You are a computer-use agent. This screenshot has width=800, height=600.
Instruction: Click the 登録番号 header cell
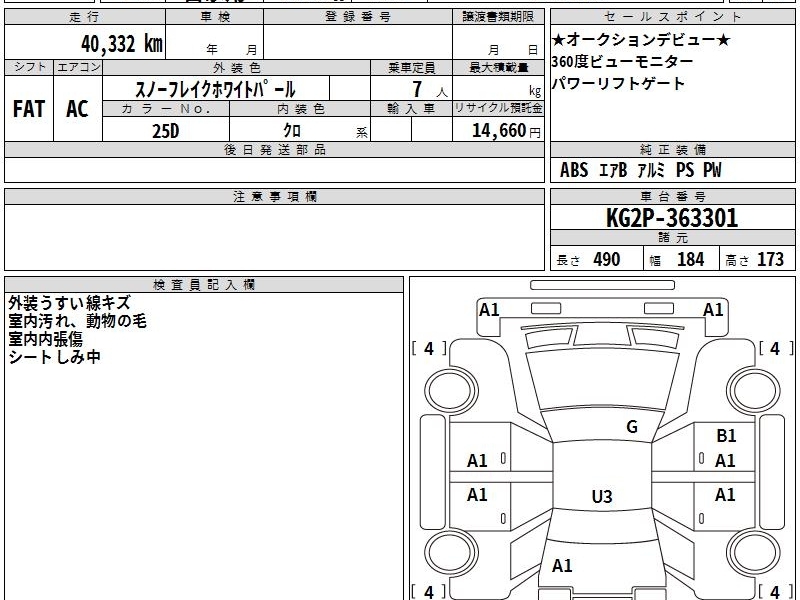[358, 17]
